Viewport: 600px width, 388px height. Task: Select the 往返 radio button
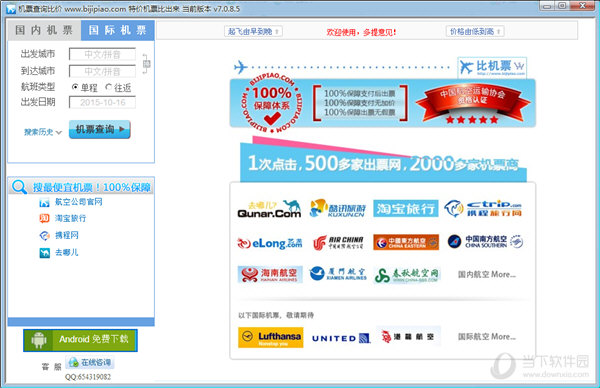tap(108, 87)
